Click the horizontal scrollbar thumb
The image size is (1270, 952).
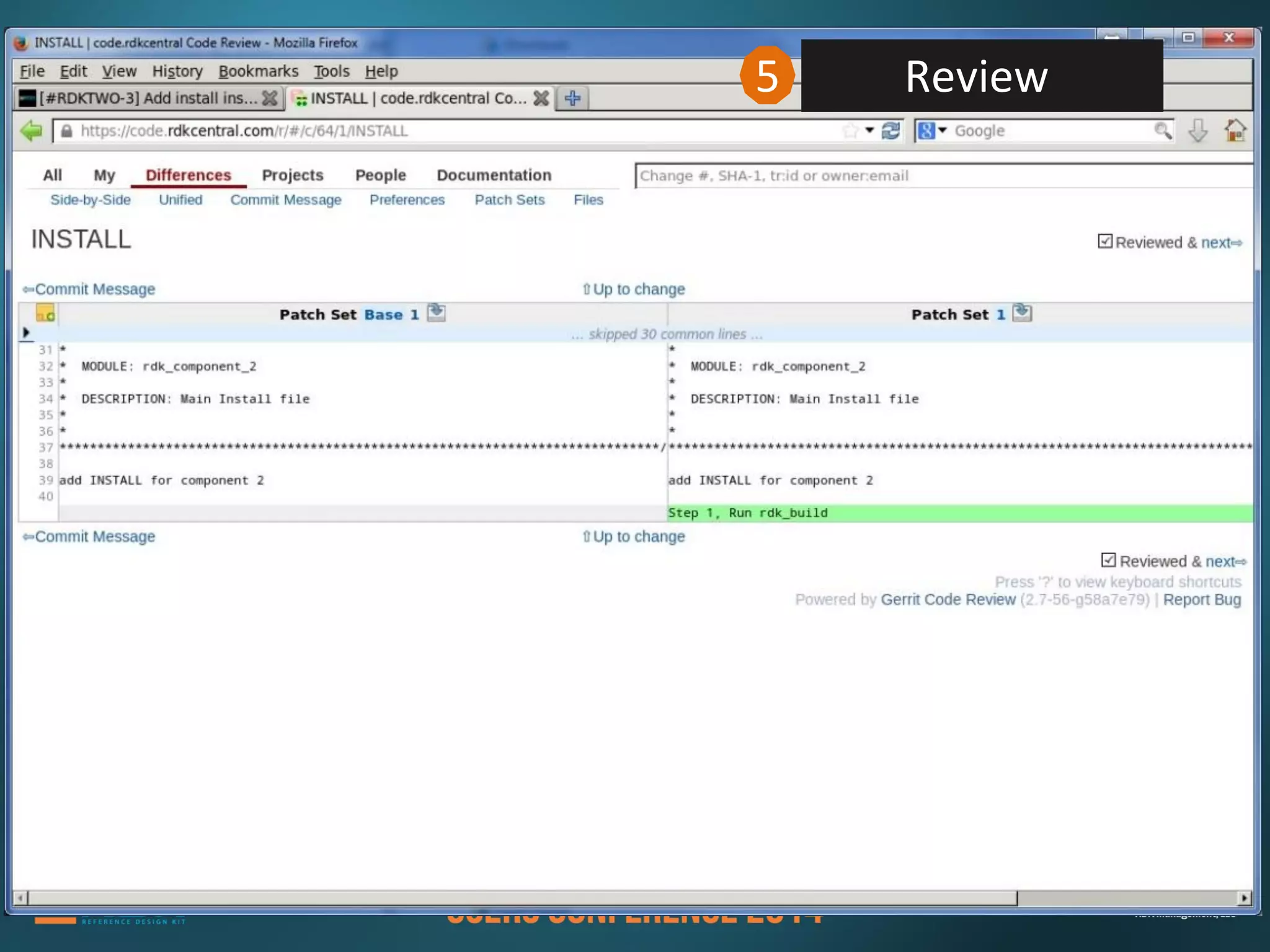(x=522, y=897)
